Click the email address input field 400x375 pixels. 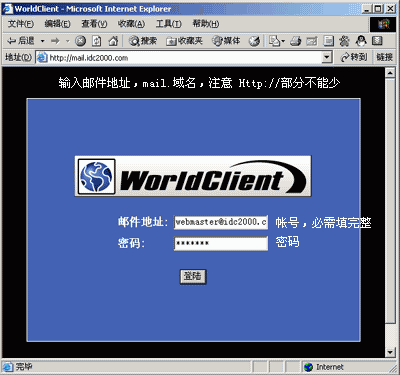(x=221, y=222)
